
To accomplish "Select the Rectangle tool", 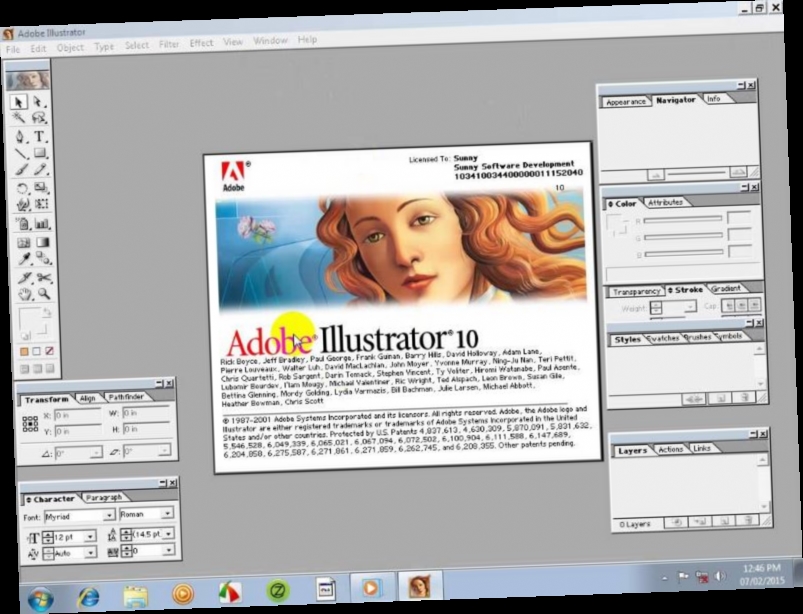I will tap(37, 153).
